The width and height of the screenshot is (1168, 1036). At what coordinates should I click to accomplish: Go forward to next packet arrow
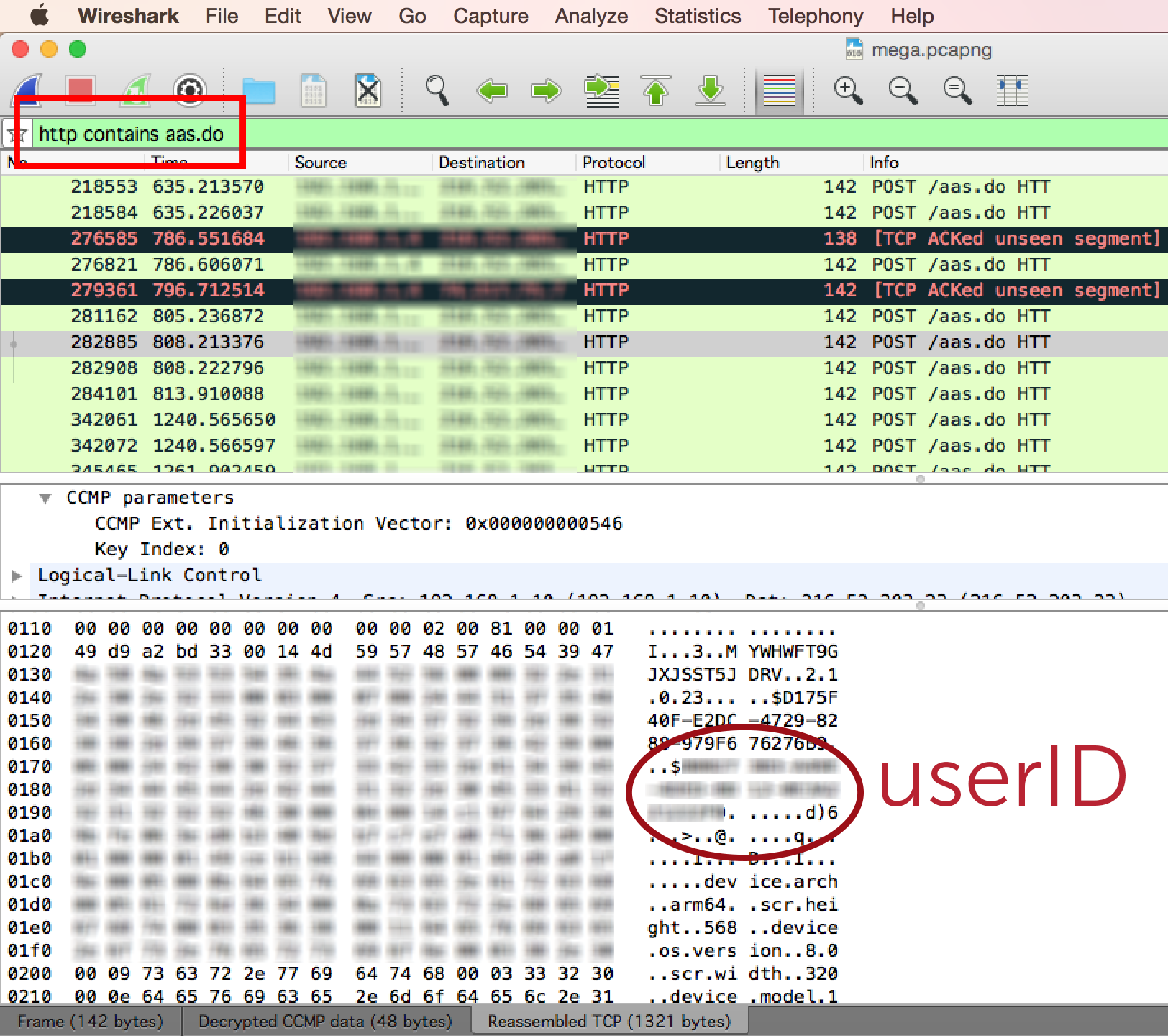546,91
